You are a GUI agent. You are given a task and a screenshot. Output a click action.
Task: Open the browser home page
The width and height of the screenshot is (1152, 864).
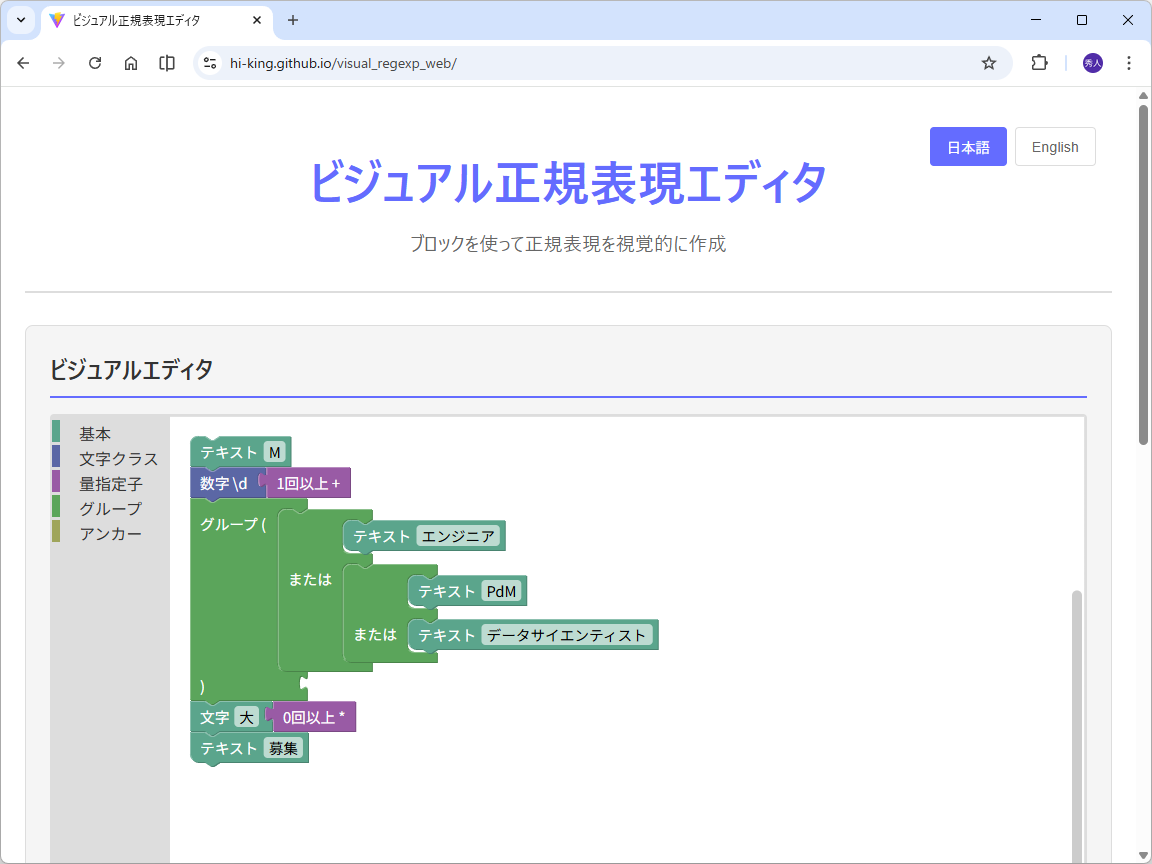(x=131, y=62)
